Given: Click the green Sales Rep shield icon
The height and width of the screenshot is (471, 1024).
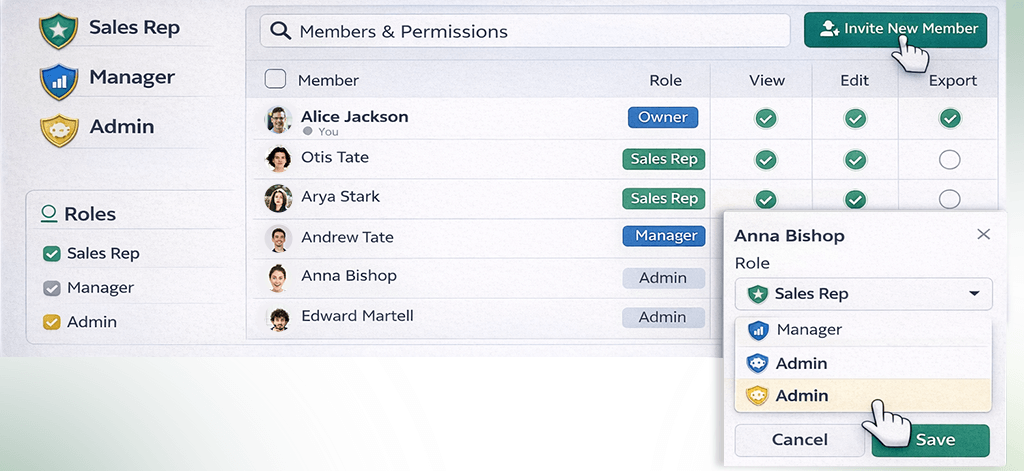Looking at the screenshot, I should point(58,30).
